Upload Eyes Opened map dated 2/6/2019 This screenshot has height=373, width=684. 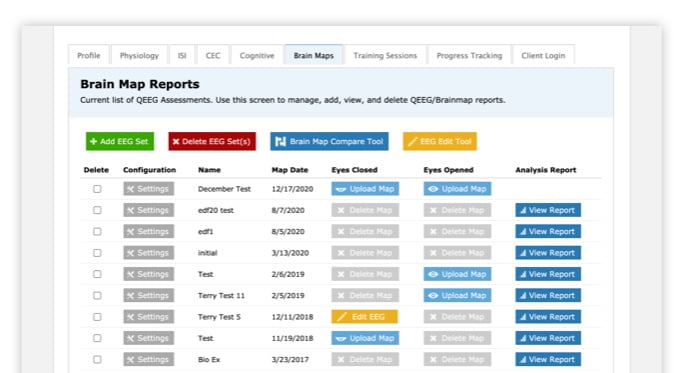coord(457,274)
